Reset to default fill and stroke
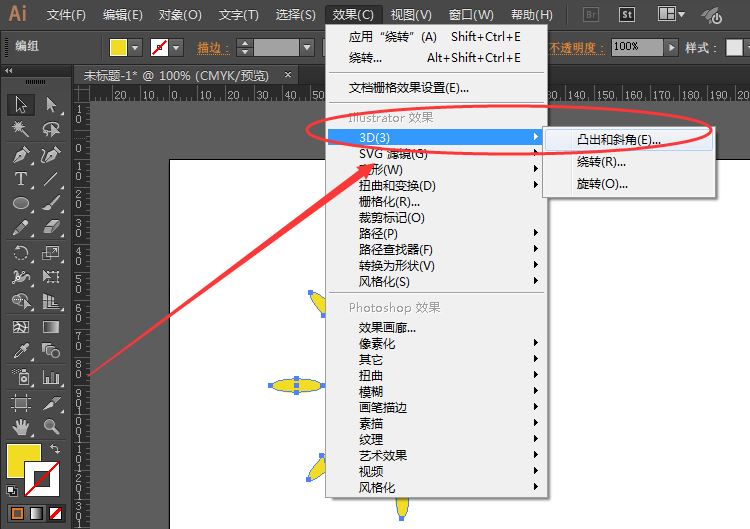The height and width of the screenshot is (529, 750). (11, 490)
